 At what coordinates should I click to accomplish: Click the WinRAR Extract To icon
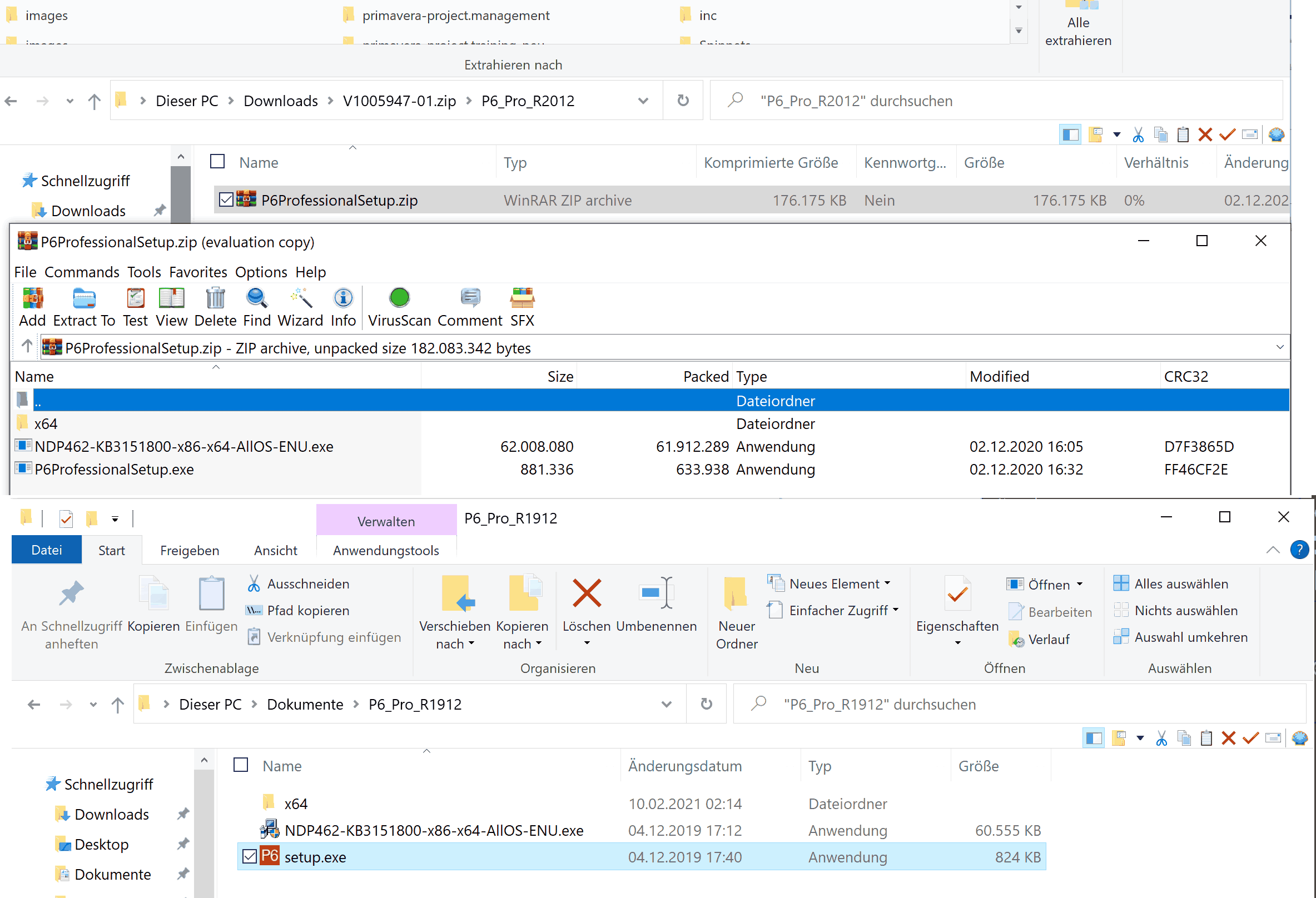[x=84, y=299]
